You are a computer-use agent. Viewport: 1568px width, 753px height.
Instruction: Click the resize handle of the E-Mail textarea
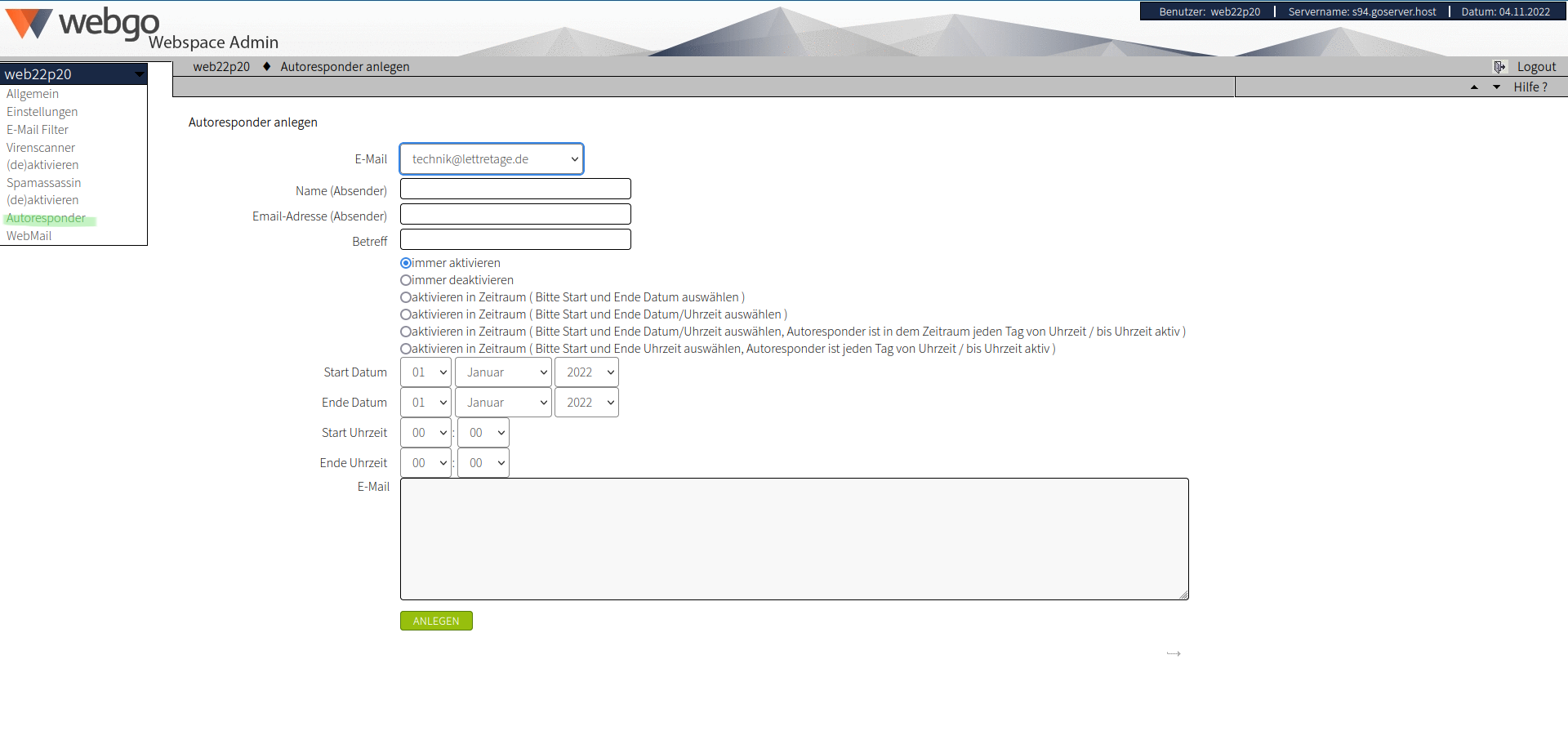(x=1183, y=595)
